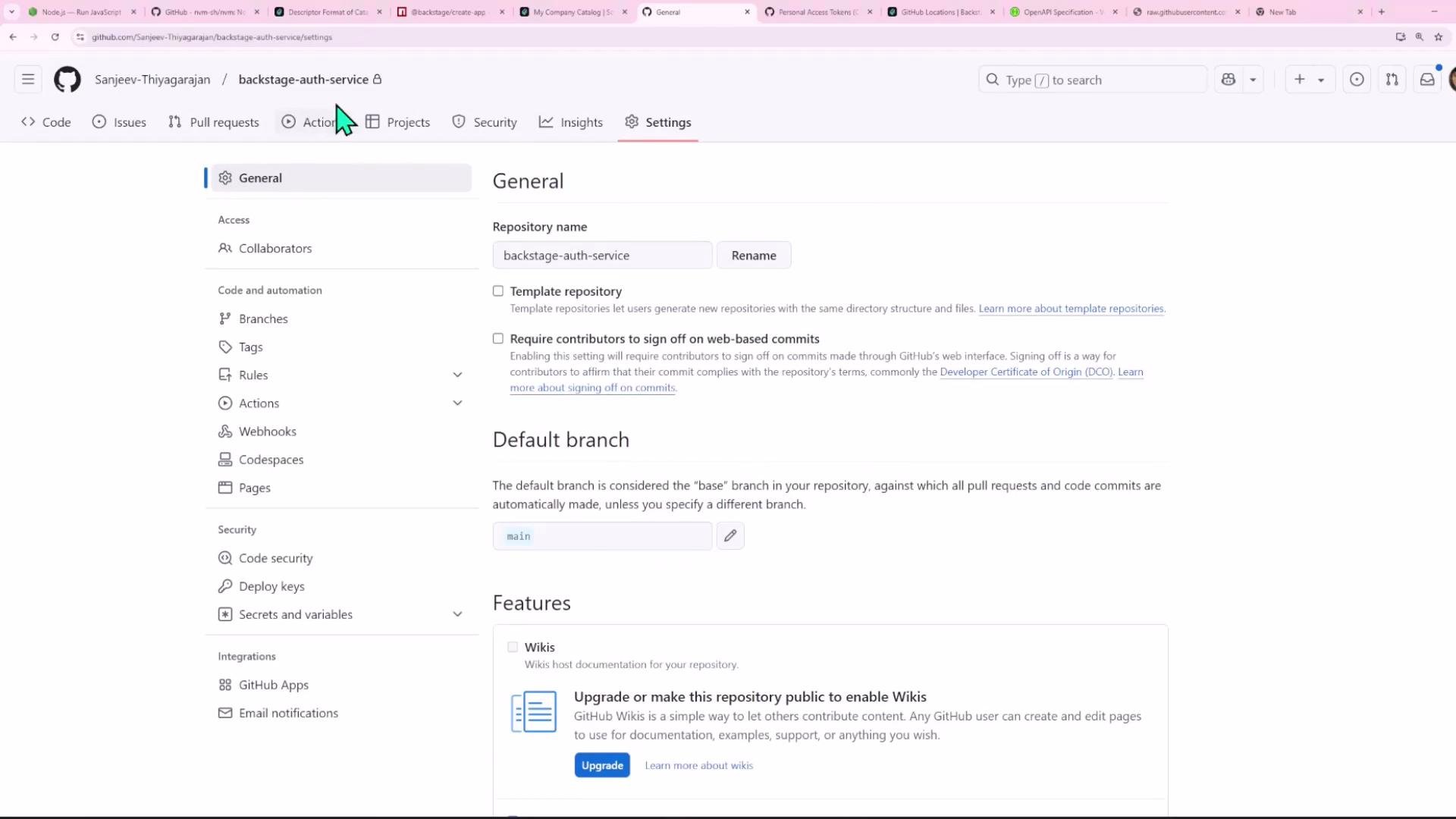Click the main default branch field
The height and width of the screenshot is (819, 1456).
pyautogui.click(x=602, y=536)
